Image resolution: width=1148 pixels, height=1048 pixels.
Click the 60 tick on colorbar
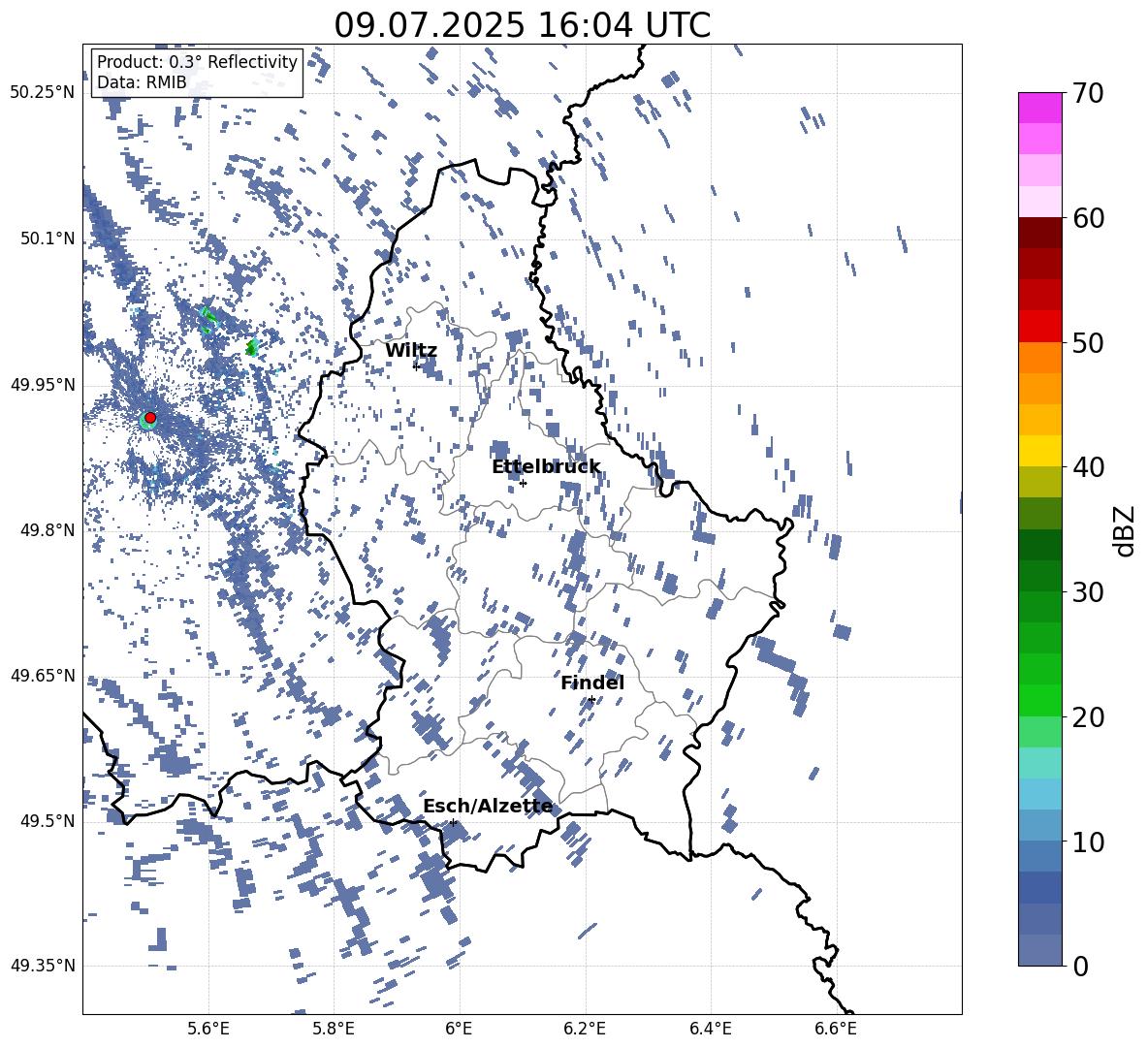coord(1087,218)
